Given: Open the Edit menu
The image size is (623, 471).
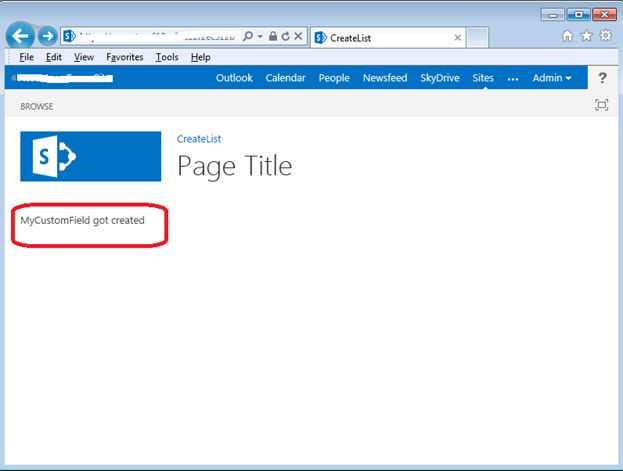Looking at the screenshot, I should (54, 57).
